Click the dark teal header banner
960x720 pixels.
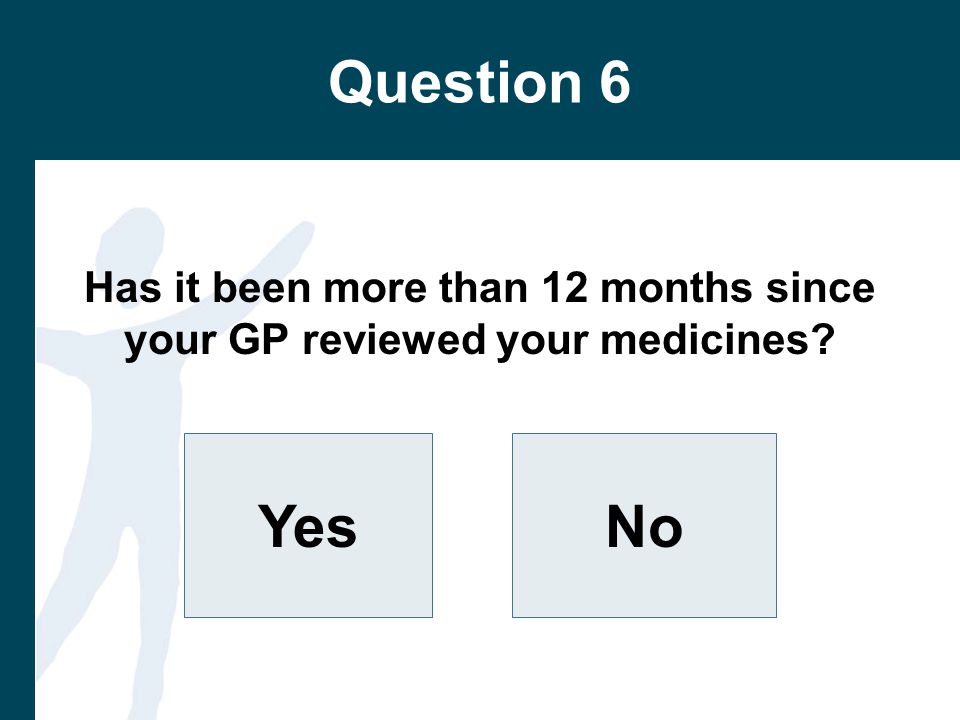(480, 80)
